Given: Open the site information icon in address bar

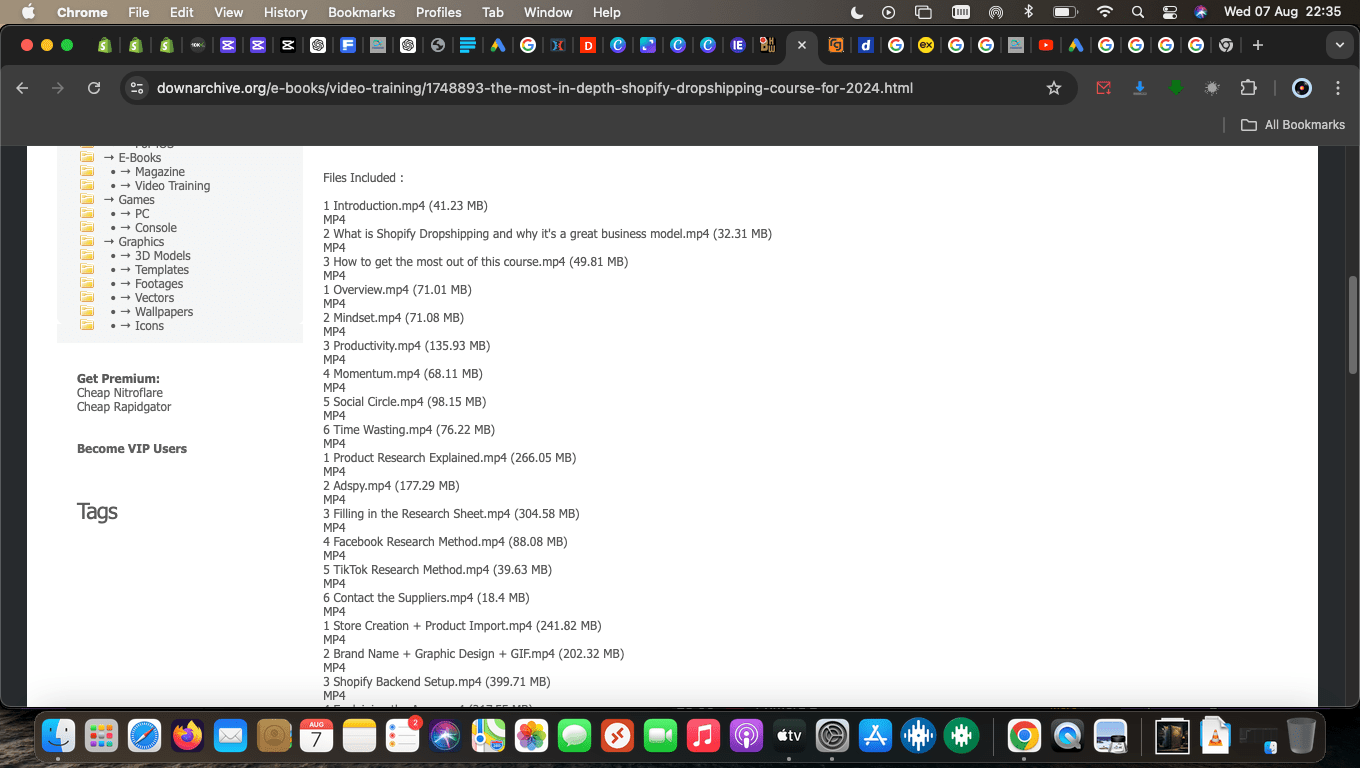Looking at the screenshot, I should 138,88.
